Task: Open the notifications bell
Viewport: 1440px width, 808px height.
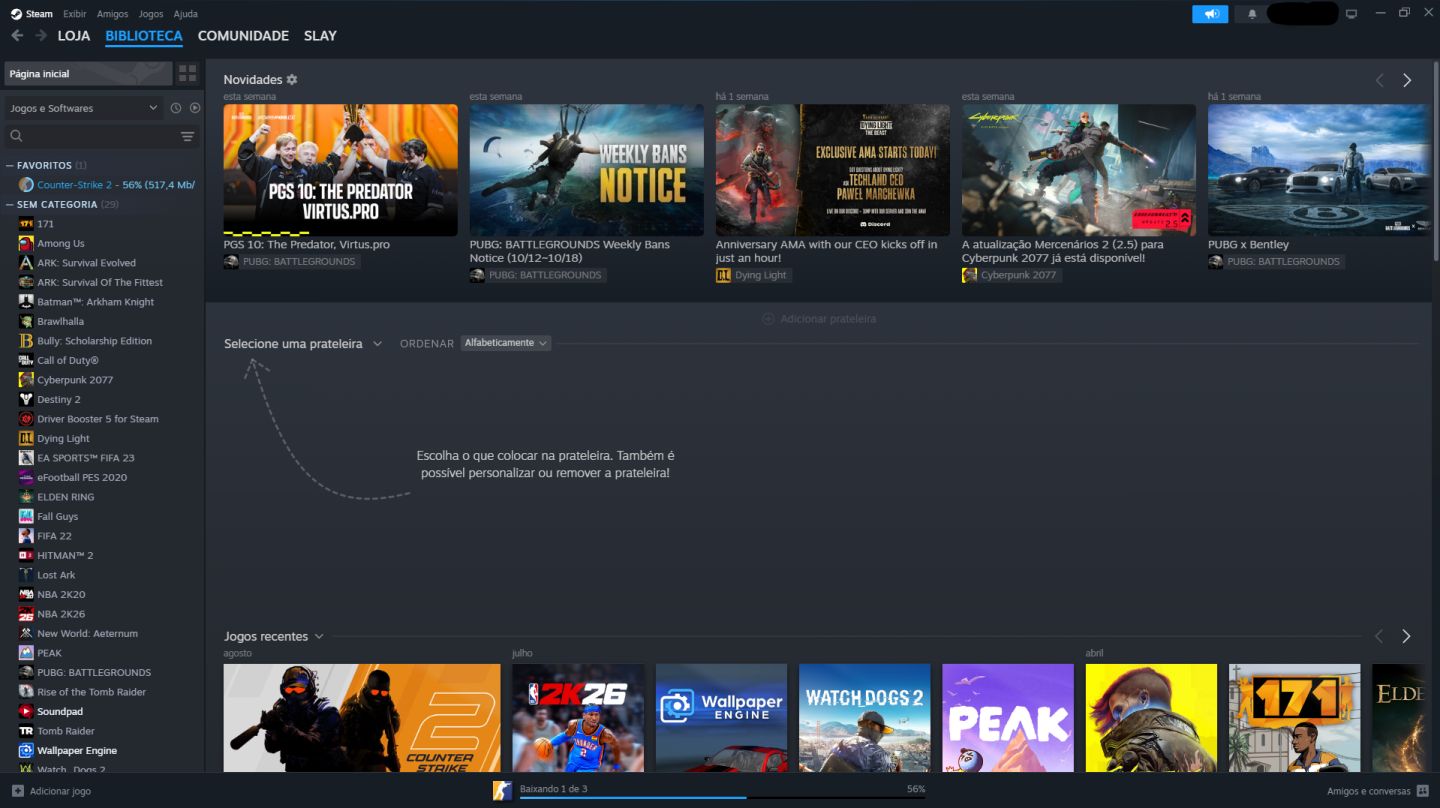Action: coord(1252,14)
